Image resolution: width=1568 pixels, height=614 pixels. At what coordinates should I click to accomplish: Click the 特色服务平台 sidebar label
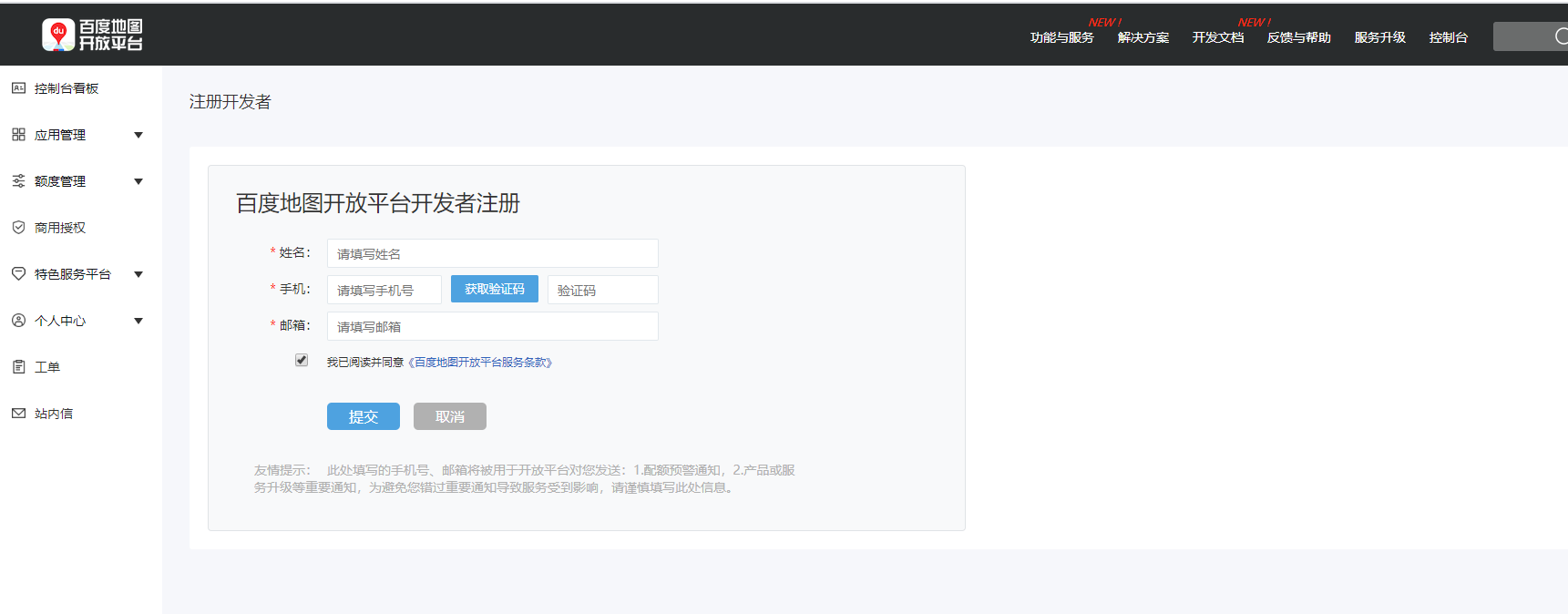73,274
